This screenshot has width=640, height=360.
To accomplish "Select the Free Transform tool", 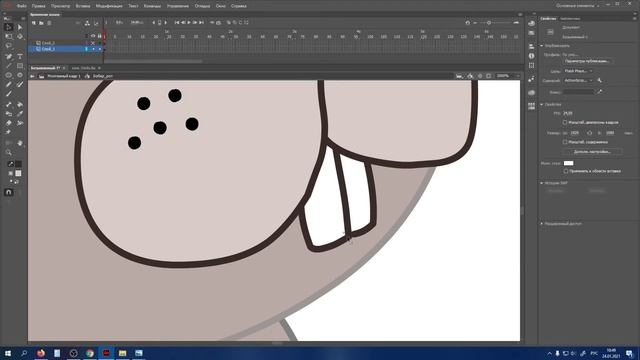I will click(x=9, y=36).
